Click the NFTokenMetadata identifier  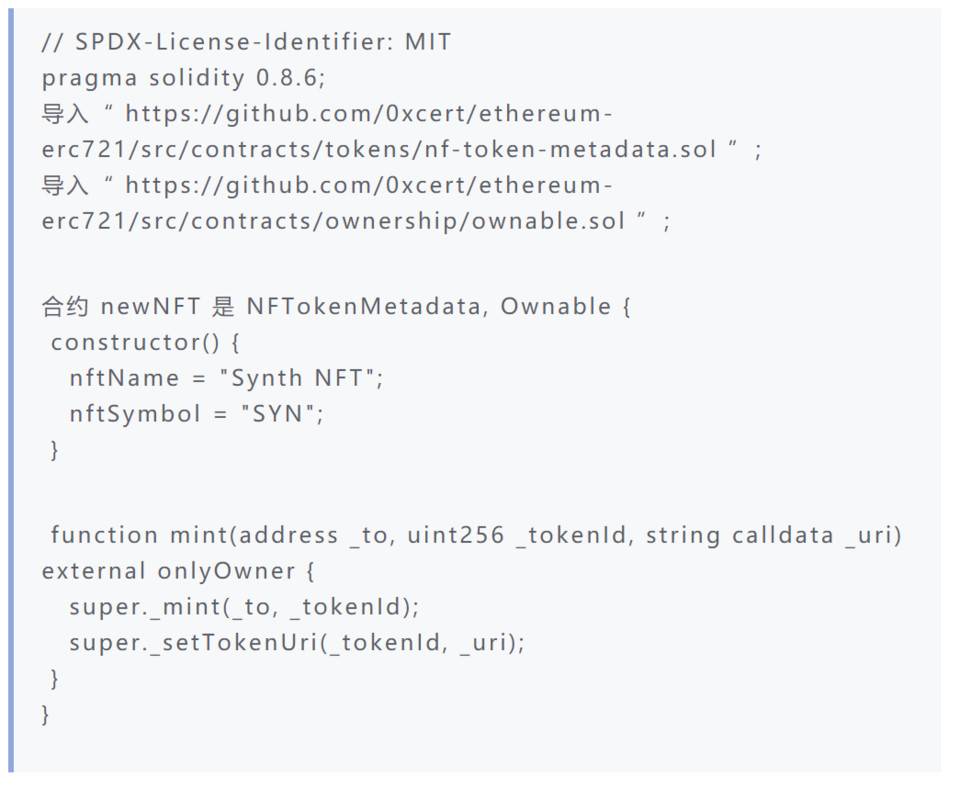coord(364,306)
